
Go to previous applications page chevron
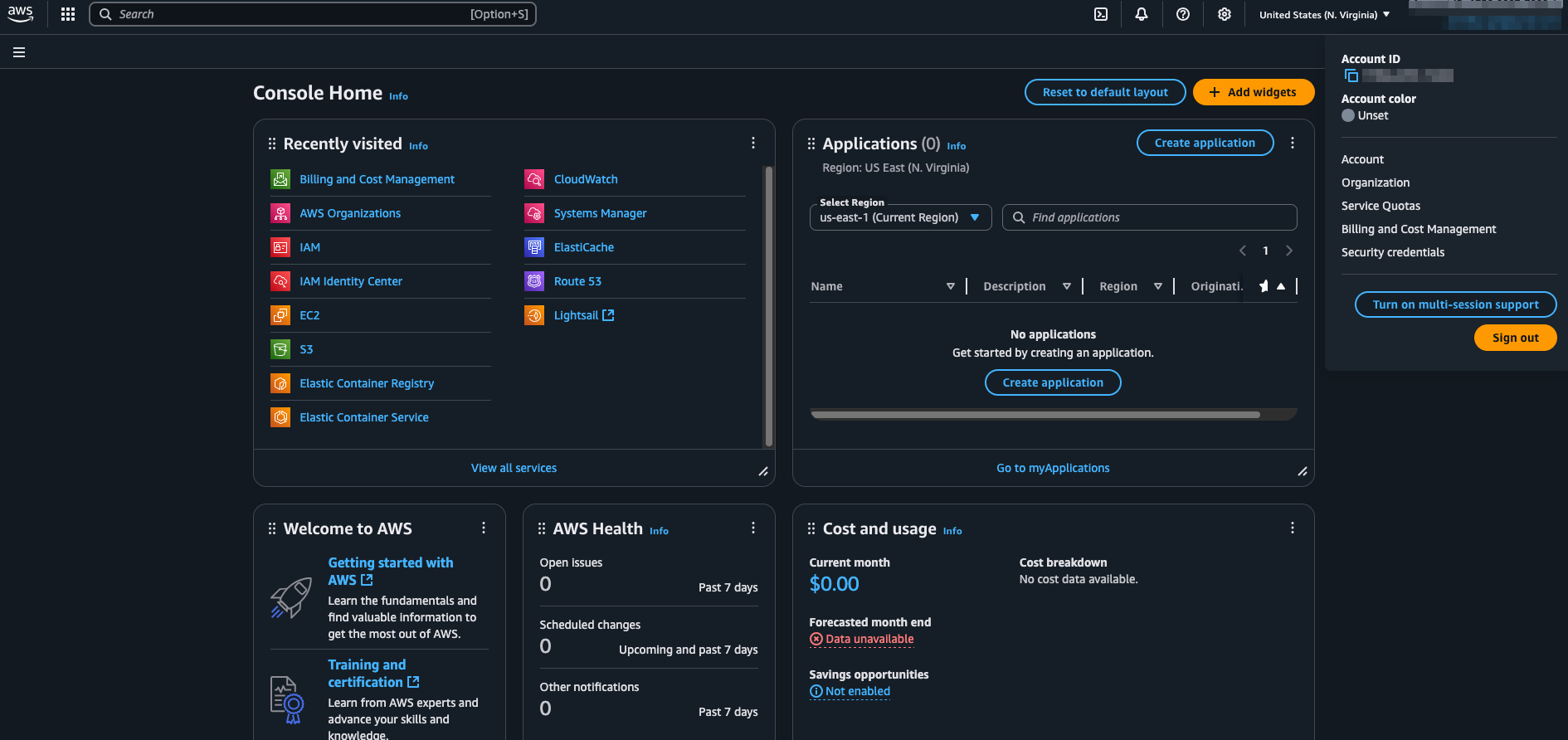pyautogui.click(x=1243, y=251)
